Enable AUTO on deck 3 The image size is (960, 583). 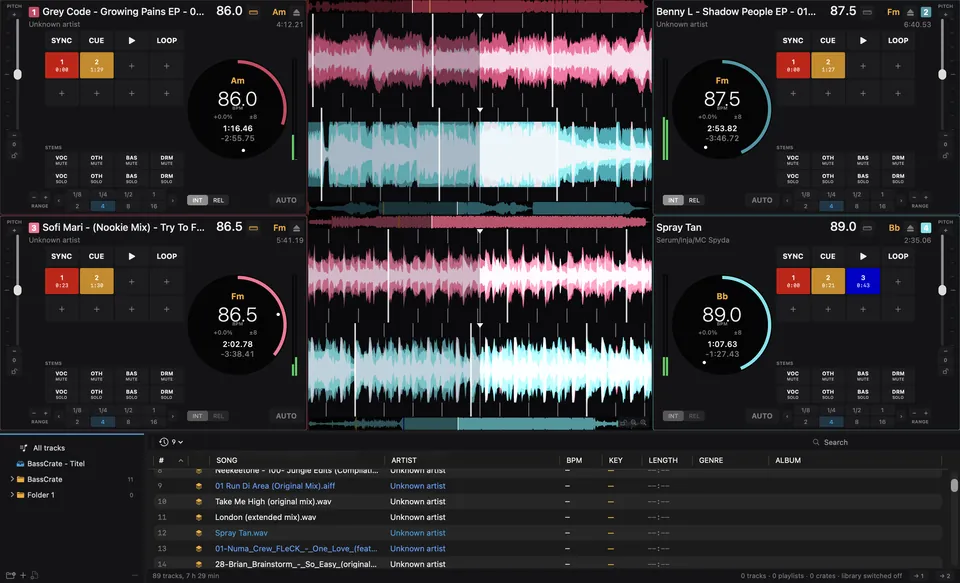tap(286, 416)
